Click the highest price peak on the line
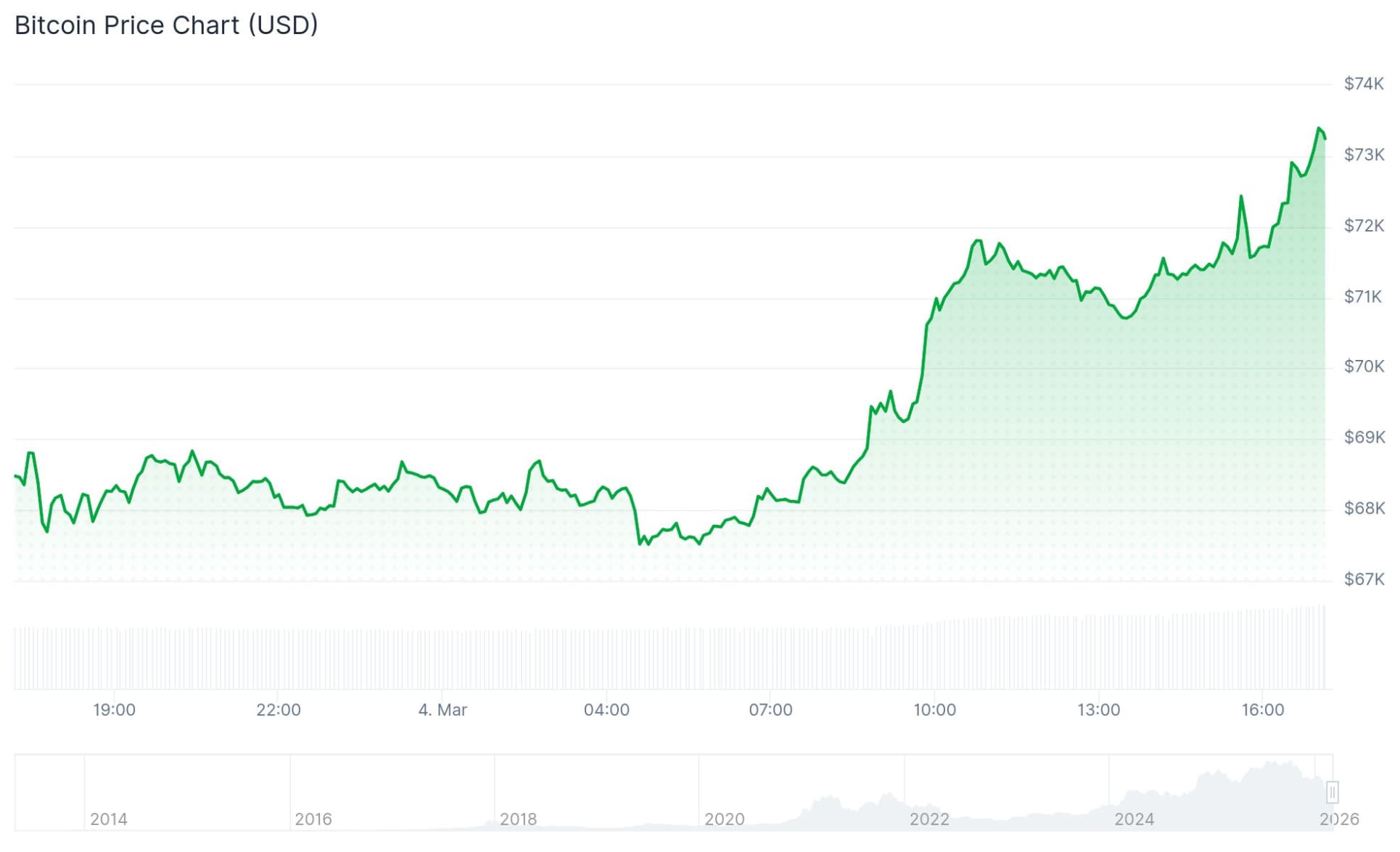The image size is (1400, 852). [x=1319, y=128]
